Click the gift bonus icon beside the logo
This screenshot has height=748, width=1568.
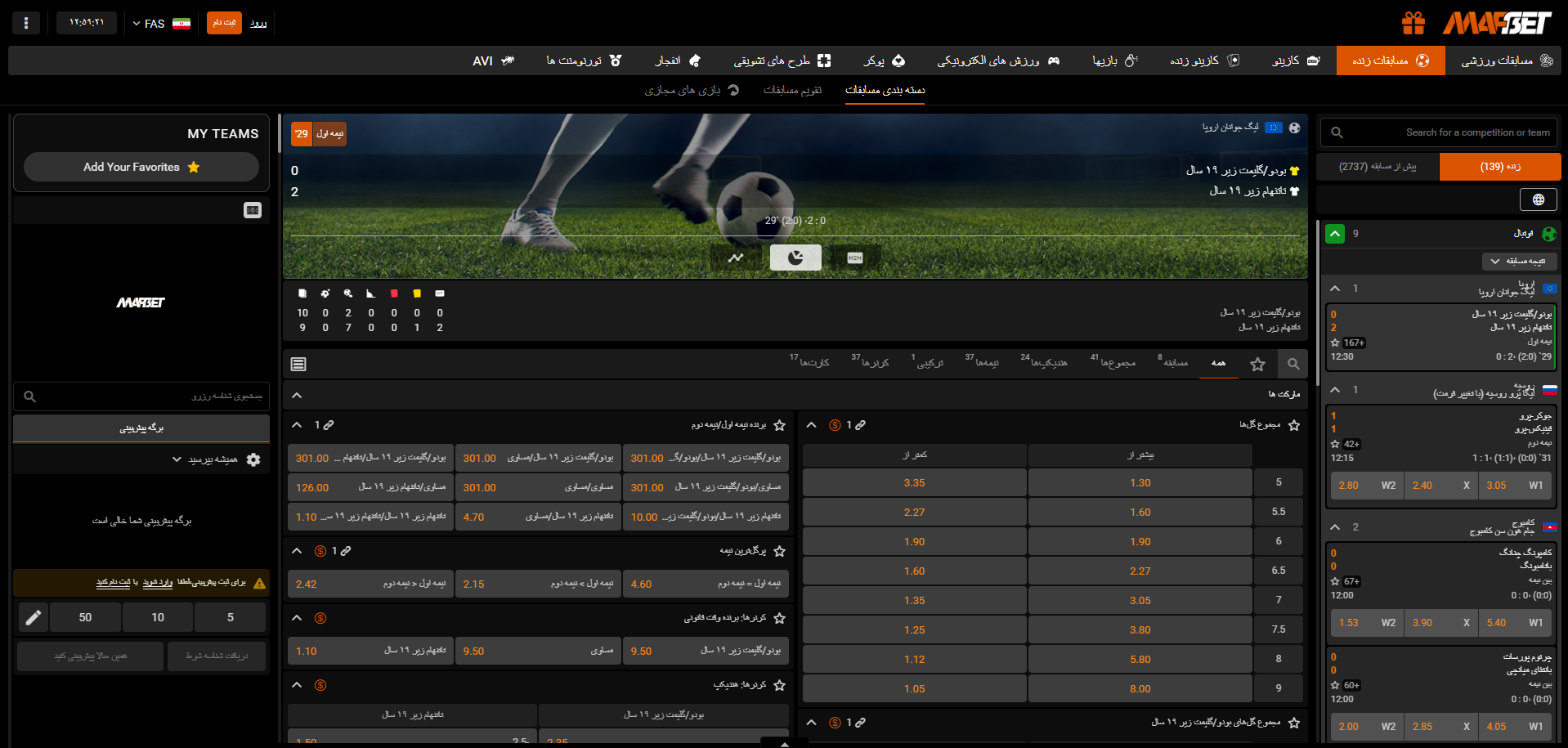1413,23
